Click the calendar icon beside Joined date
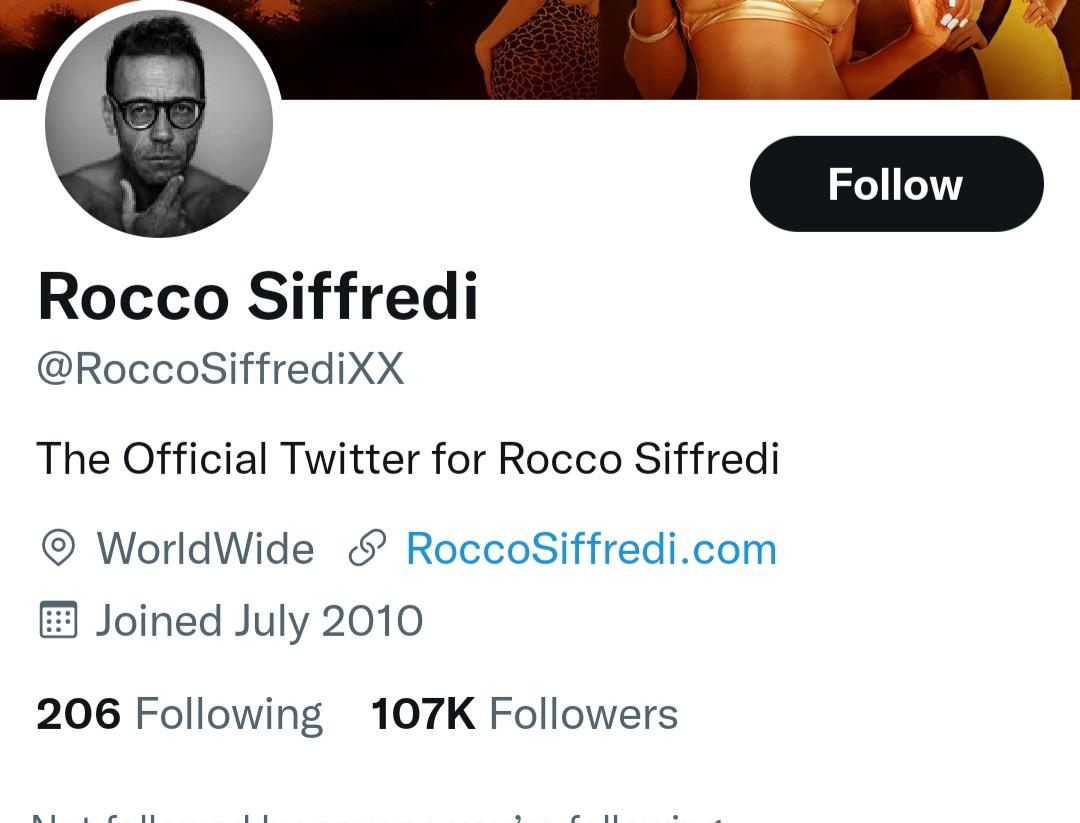 58,621
